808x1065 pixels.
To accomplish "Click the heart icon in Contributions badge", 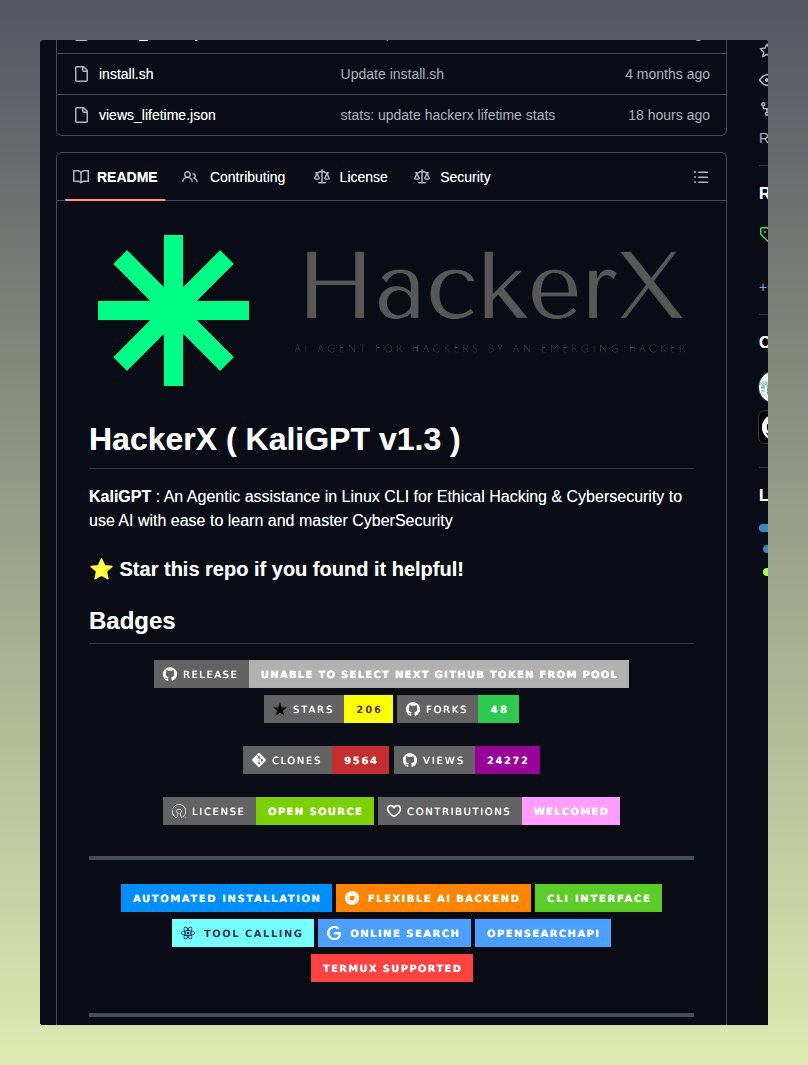I will [394, 811].
